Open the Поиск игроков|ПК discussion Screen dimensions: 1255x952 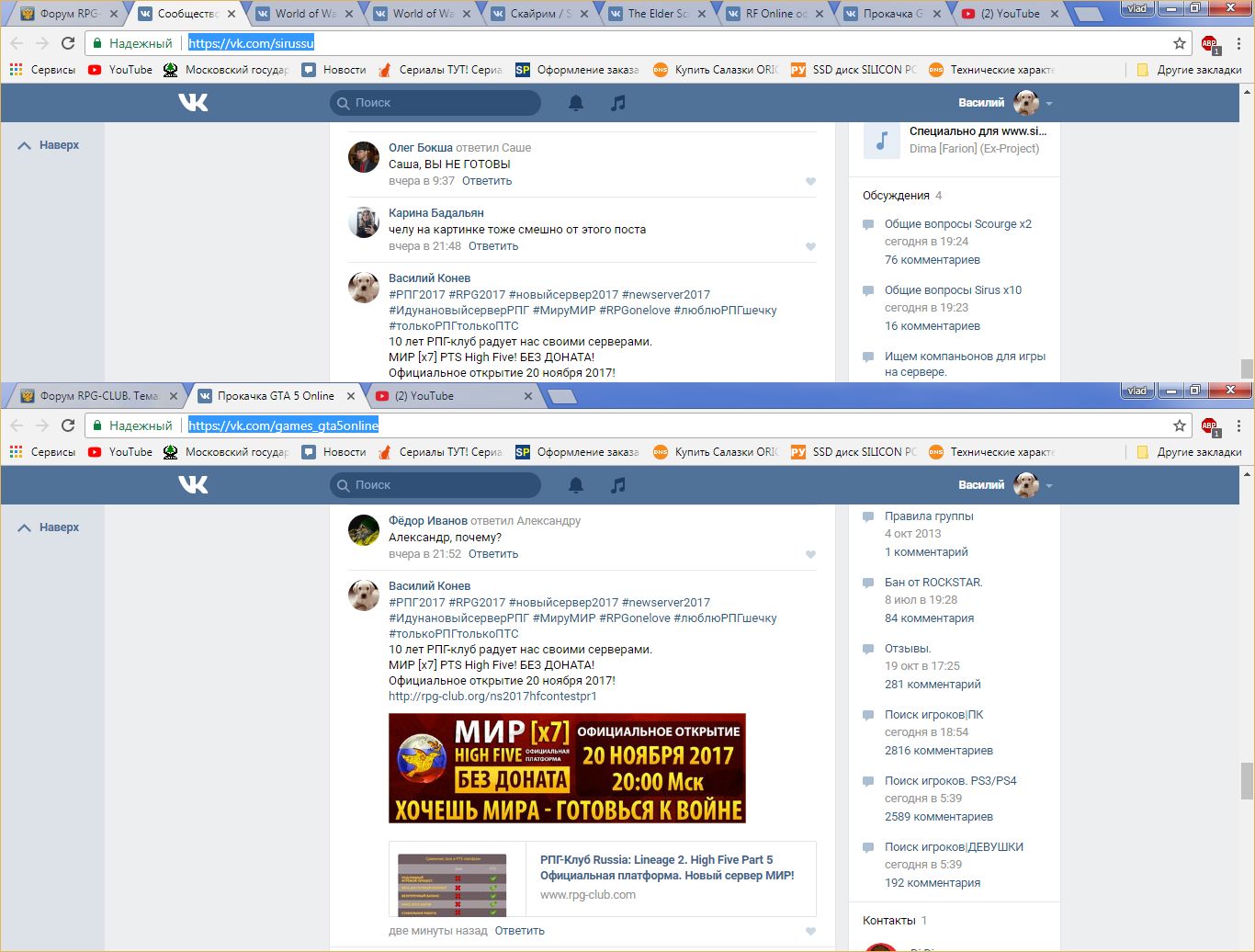933,715
